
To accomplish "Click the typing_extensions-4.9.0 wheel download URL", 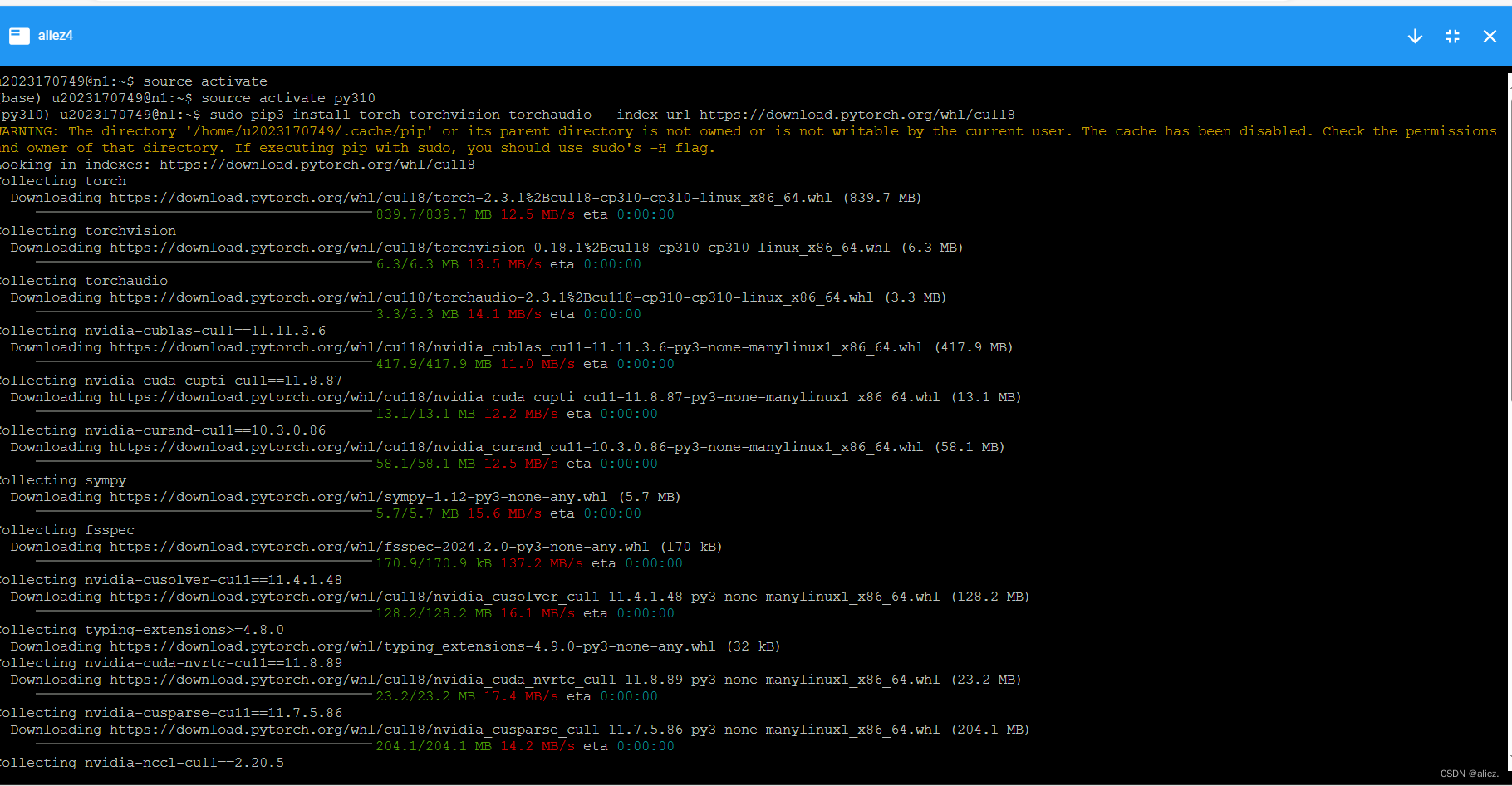I will point(412,646).
